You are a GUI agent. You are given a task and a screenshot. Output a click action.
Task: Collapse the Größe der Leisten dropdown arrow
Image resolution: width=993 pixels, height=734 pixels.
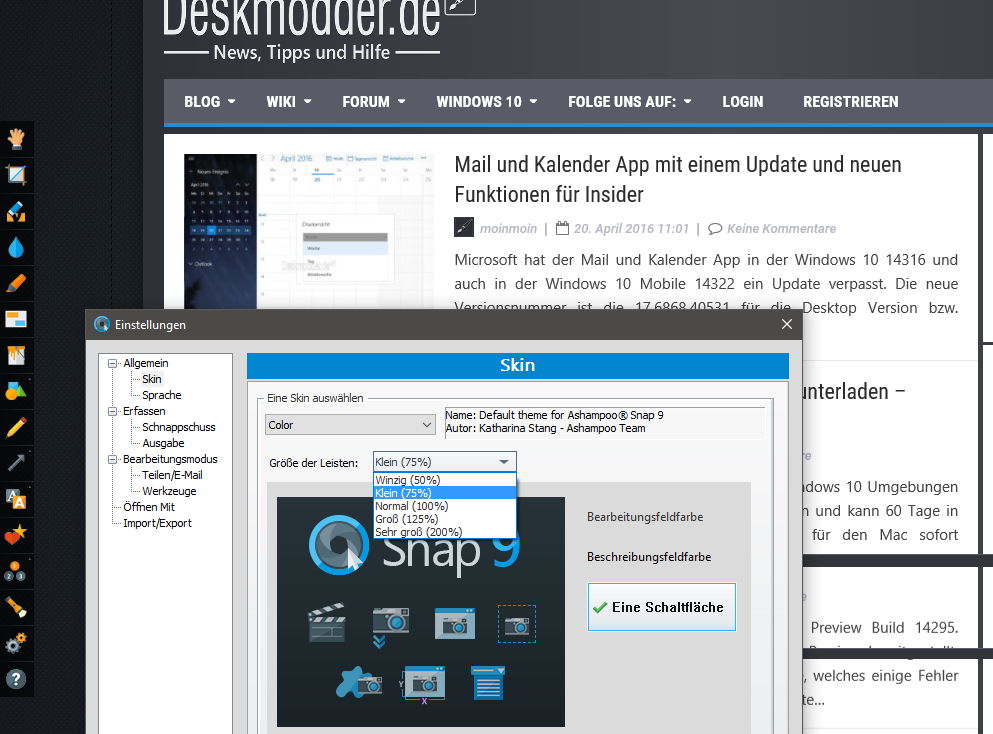click(x=503, y=462)
